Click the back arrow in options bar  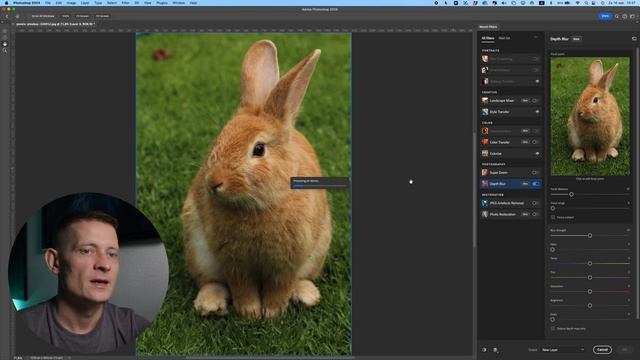[7, 16]
